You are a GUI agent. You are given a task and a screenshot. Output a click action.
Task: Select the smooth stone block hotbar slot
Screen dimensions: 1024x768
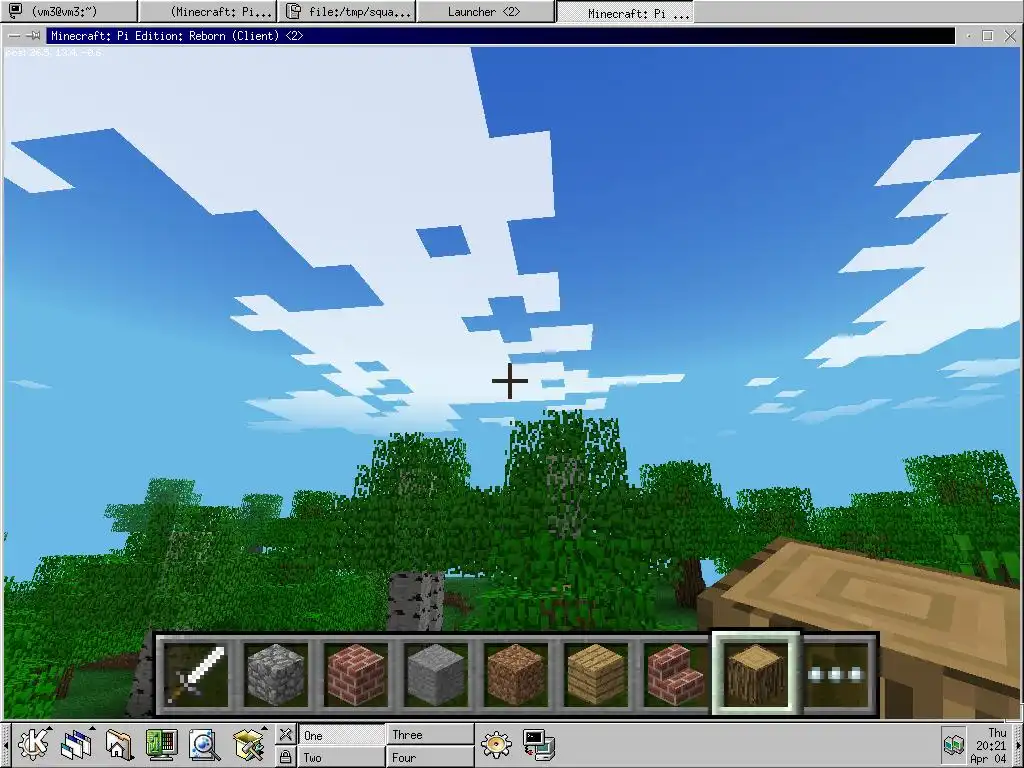(436, 675)
